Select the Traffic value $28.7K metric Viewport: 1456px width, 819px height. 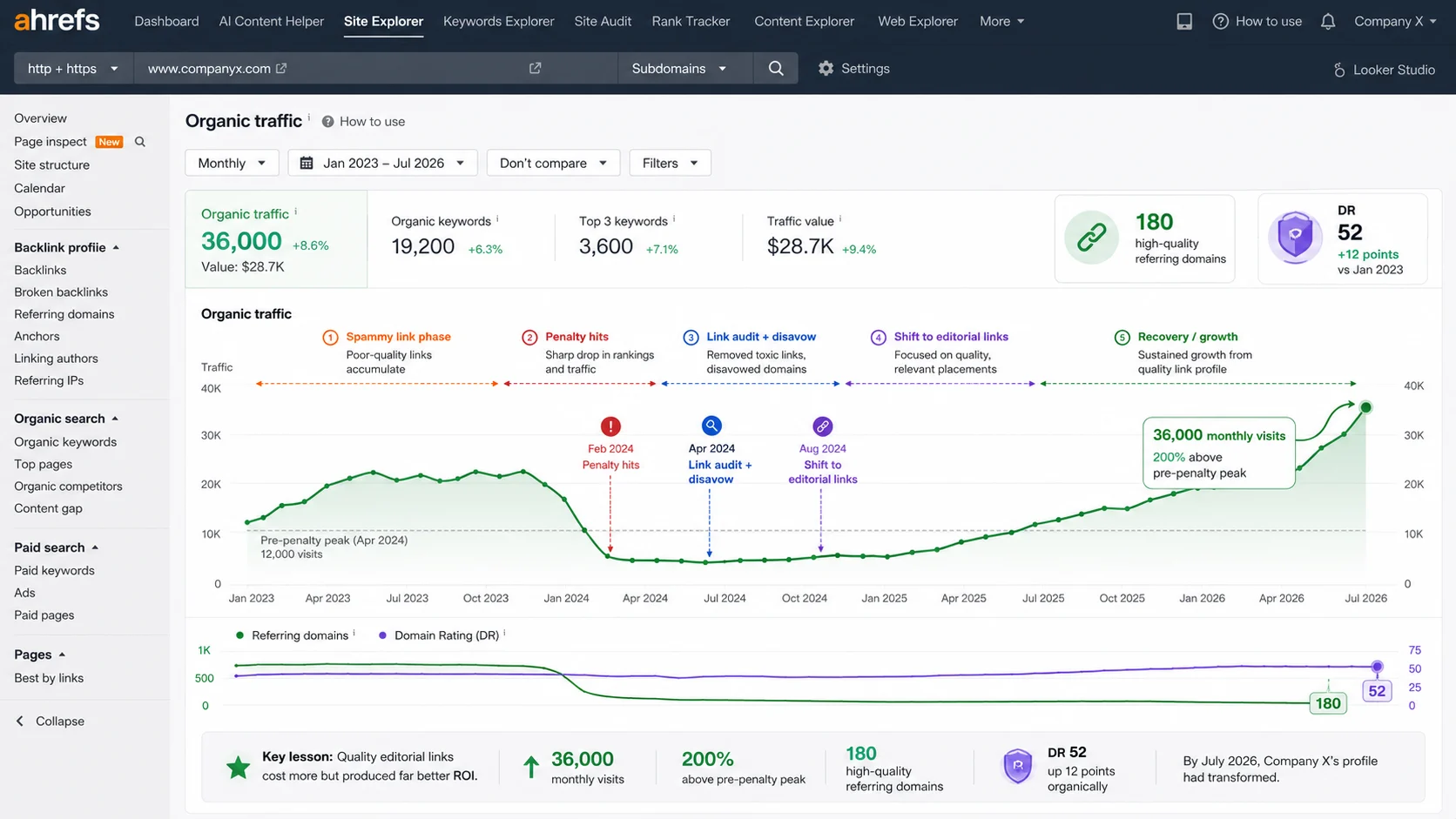click(x=821, y=236)
